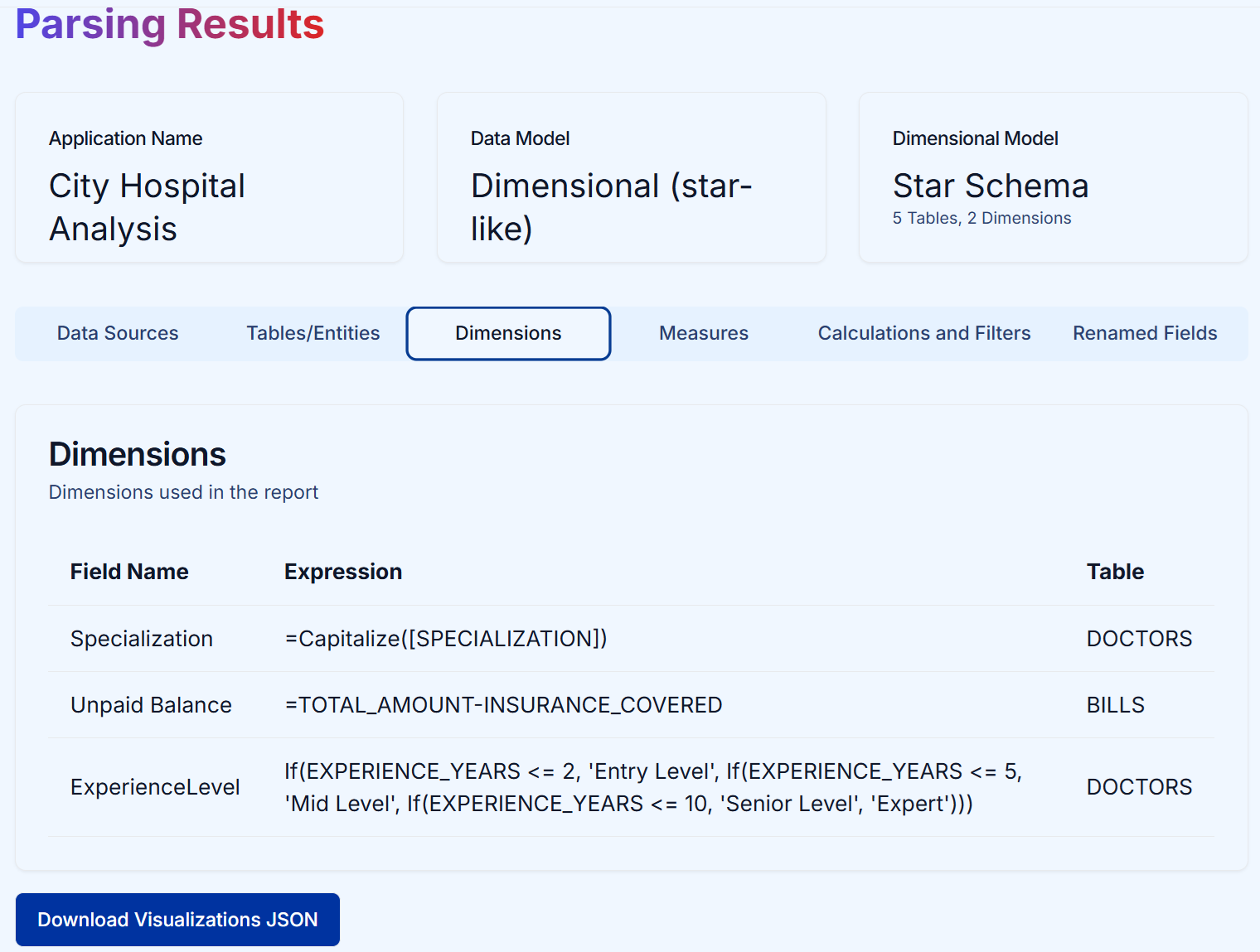Click the Dimensional Model label

[x=975, y=138]
